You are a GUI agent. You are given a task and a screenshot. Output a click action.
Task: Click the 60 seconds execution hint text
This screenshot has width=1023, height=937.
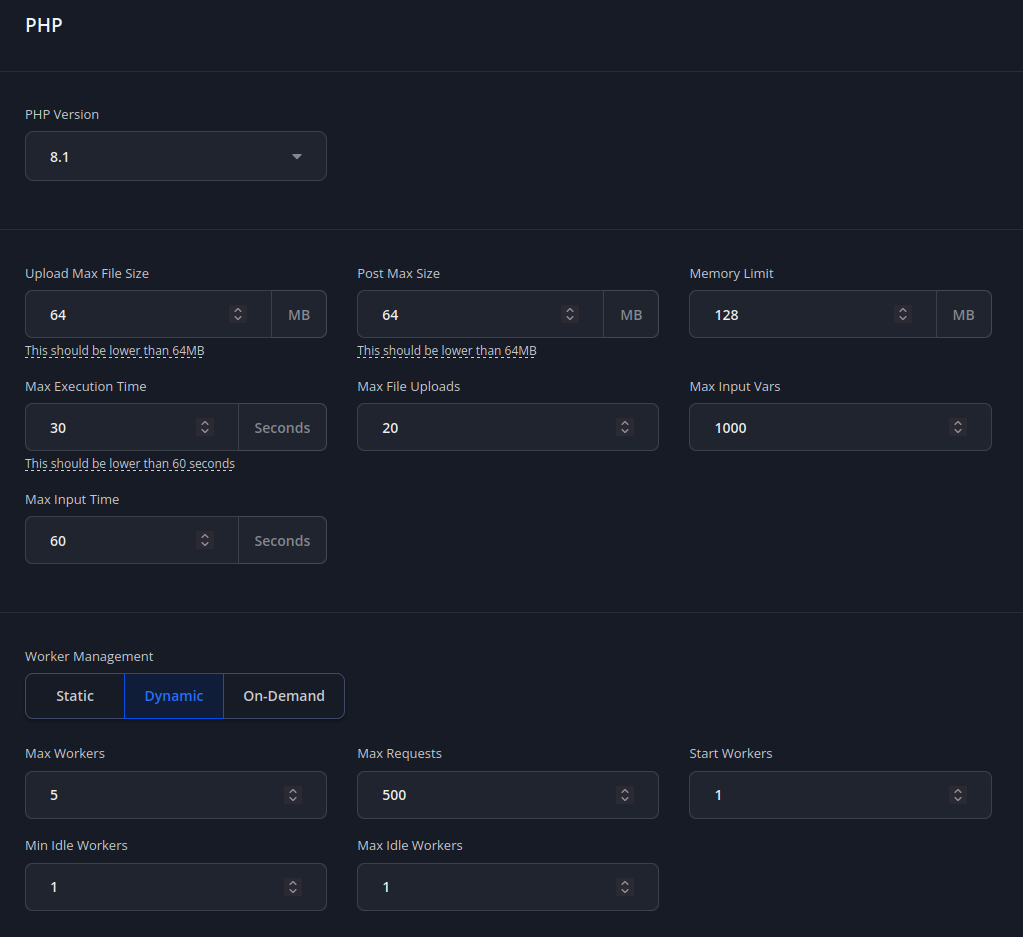[130, 464]
